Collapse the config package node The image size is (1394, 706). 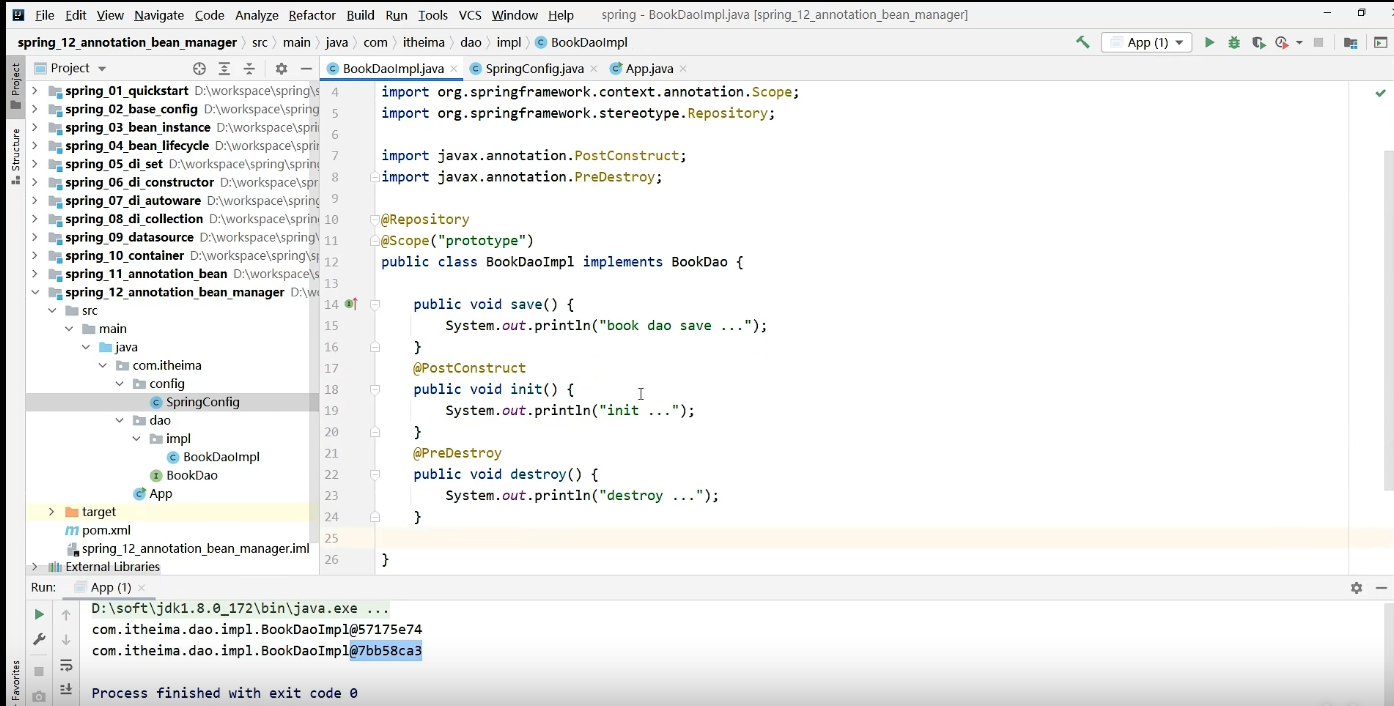pyautogui.click(x=120, y=384)
